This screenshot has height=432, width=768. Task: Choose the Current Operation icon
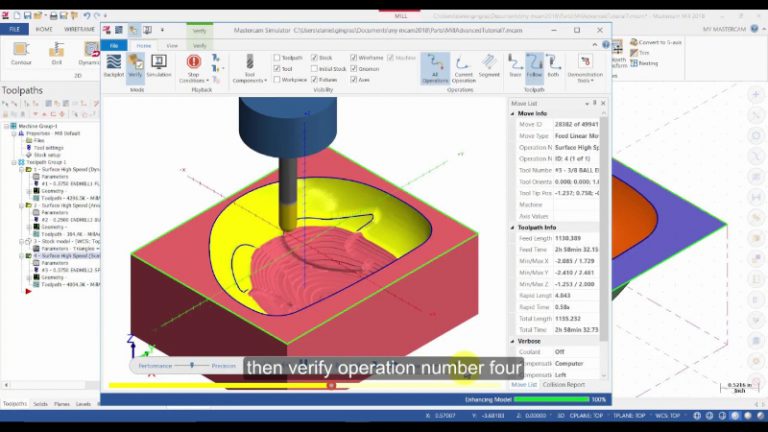point(463,68)
